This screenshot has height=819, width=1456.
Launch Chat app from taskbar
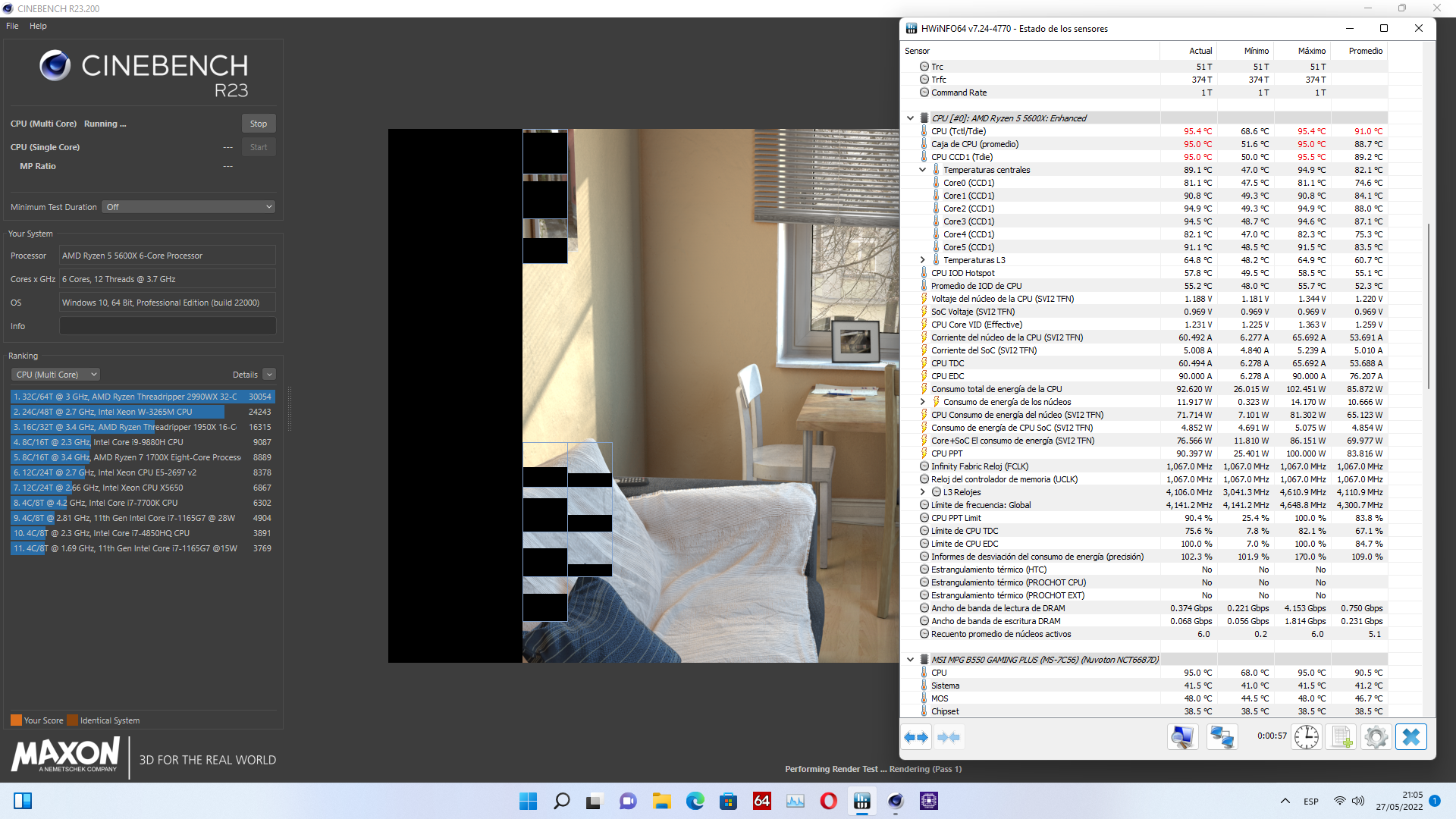(628, 801)
